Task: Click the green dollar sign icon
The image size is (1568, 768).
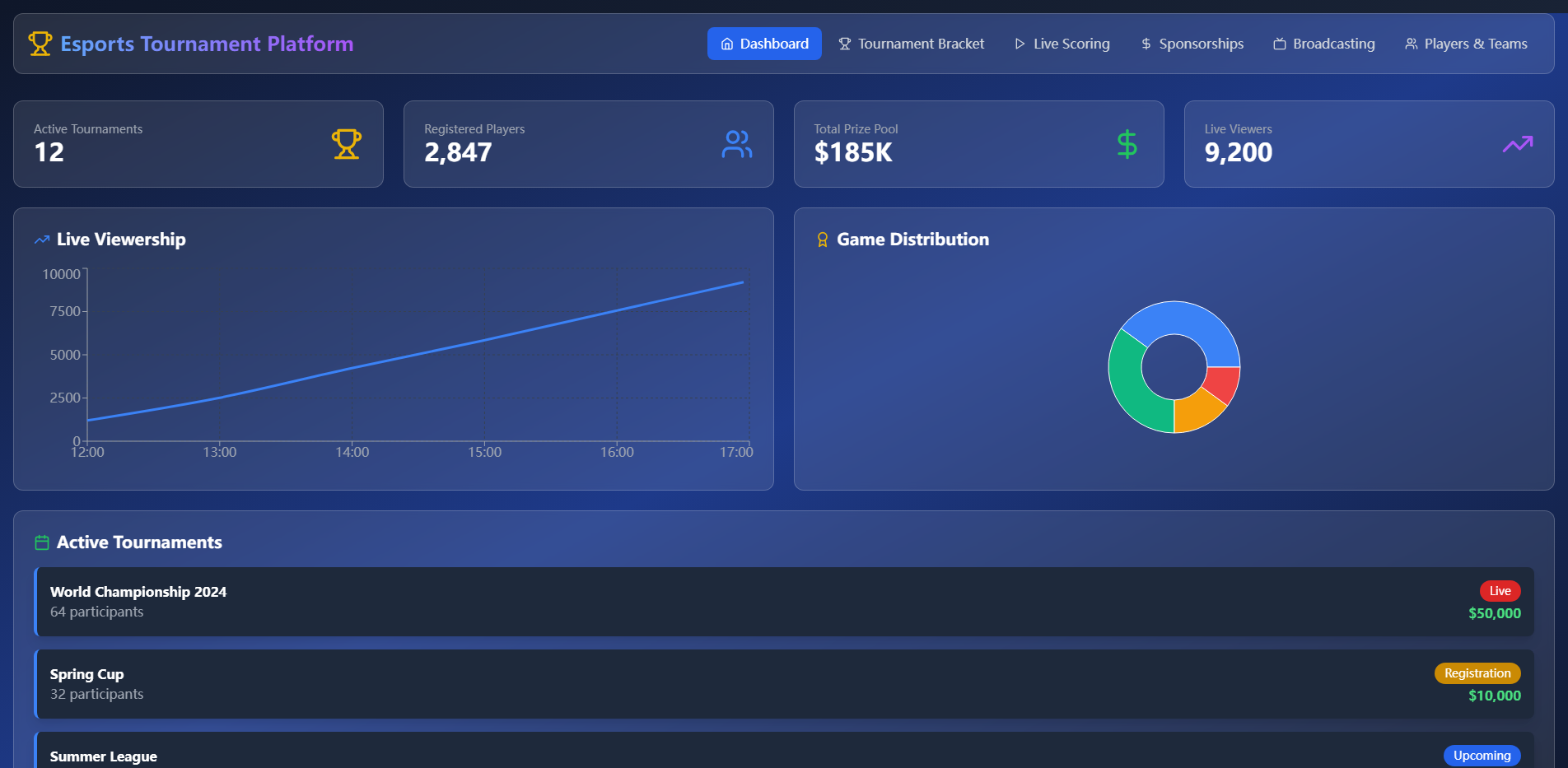Action: pos(1127,144)
